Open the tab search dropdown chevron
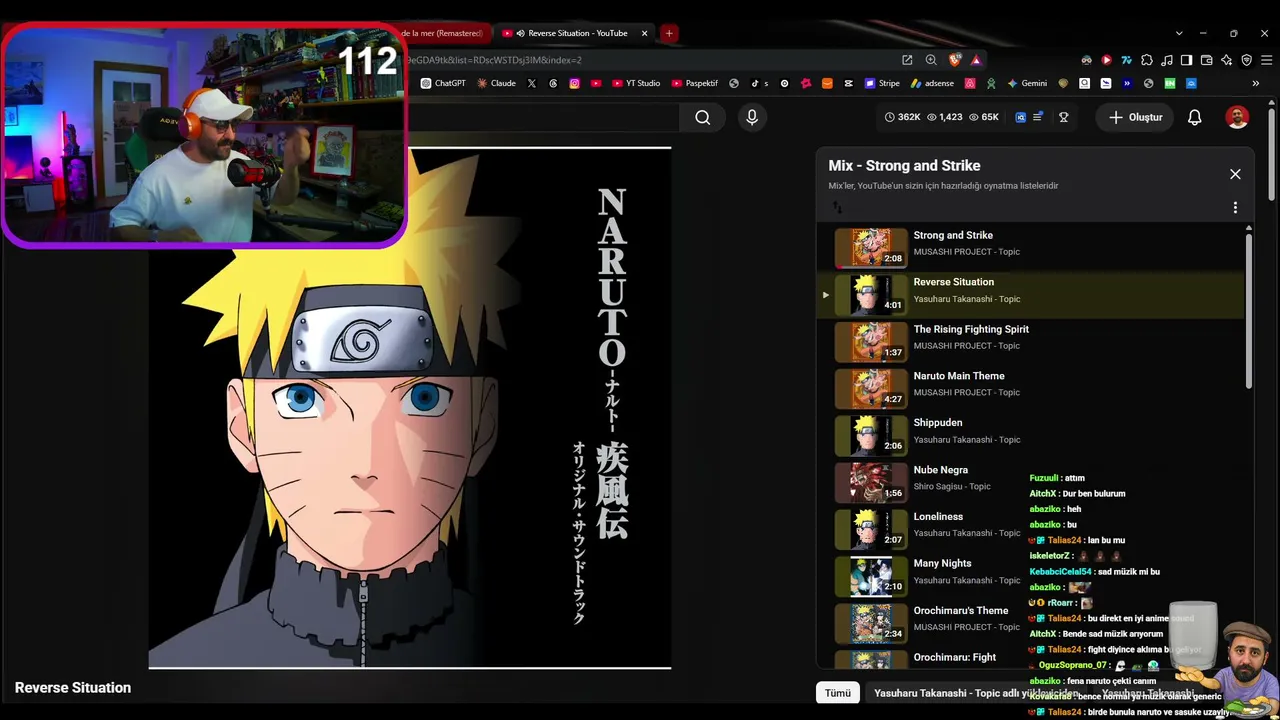Image resolution: width=1280 pixels, height=720 pixels. (x=1179, y=33)
